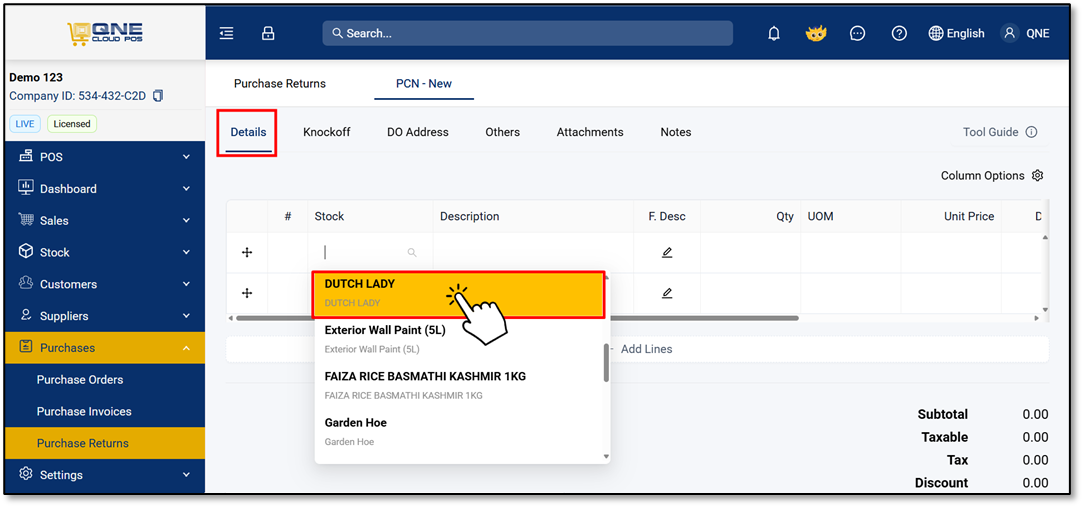
Task: Click the lock screen icon
Action: (x=268, y=33)
